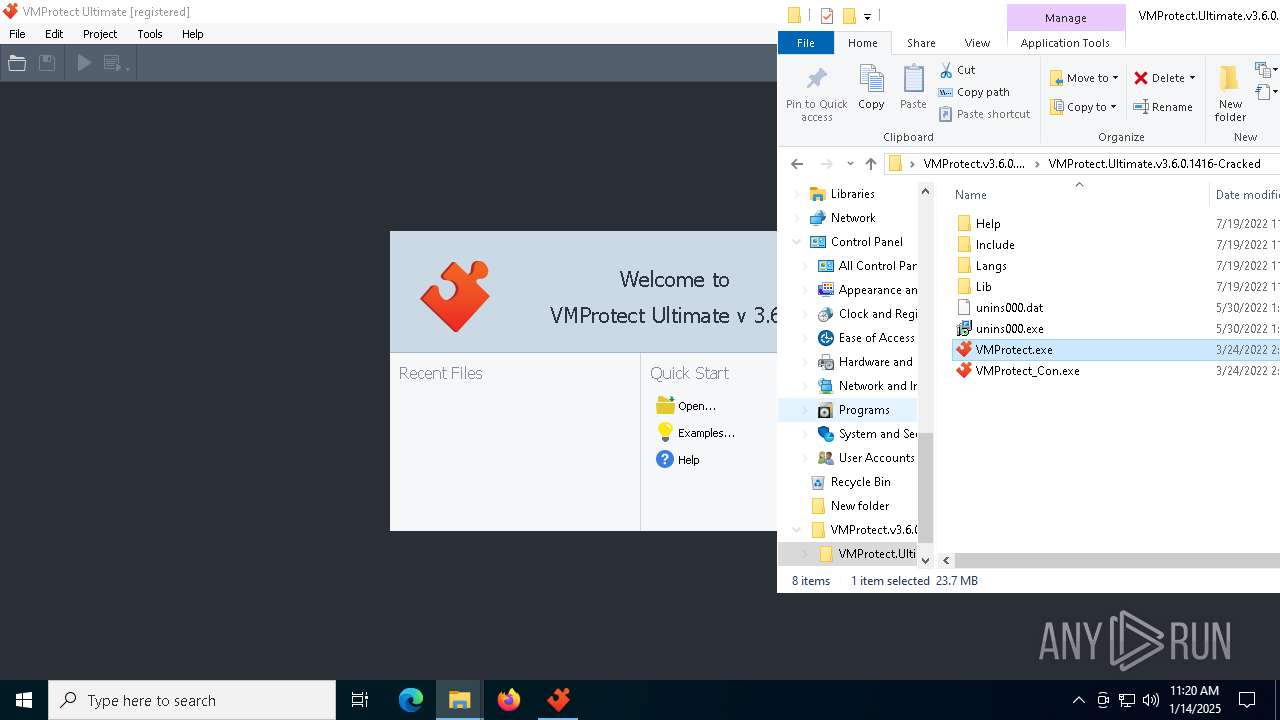Switch to the View ribbon tab
1280x720 pixels.
click(977, 43)
